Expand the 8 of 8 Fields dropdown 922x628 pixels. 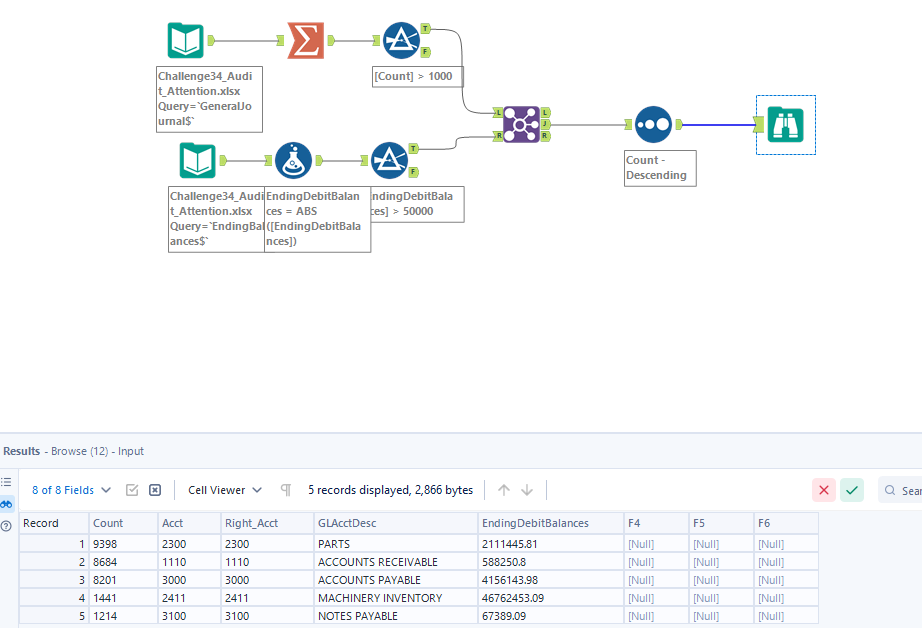(71, 490)
